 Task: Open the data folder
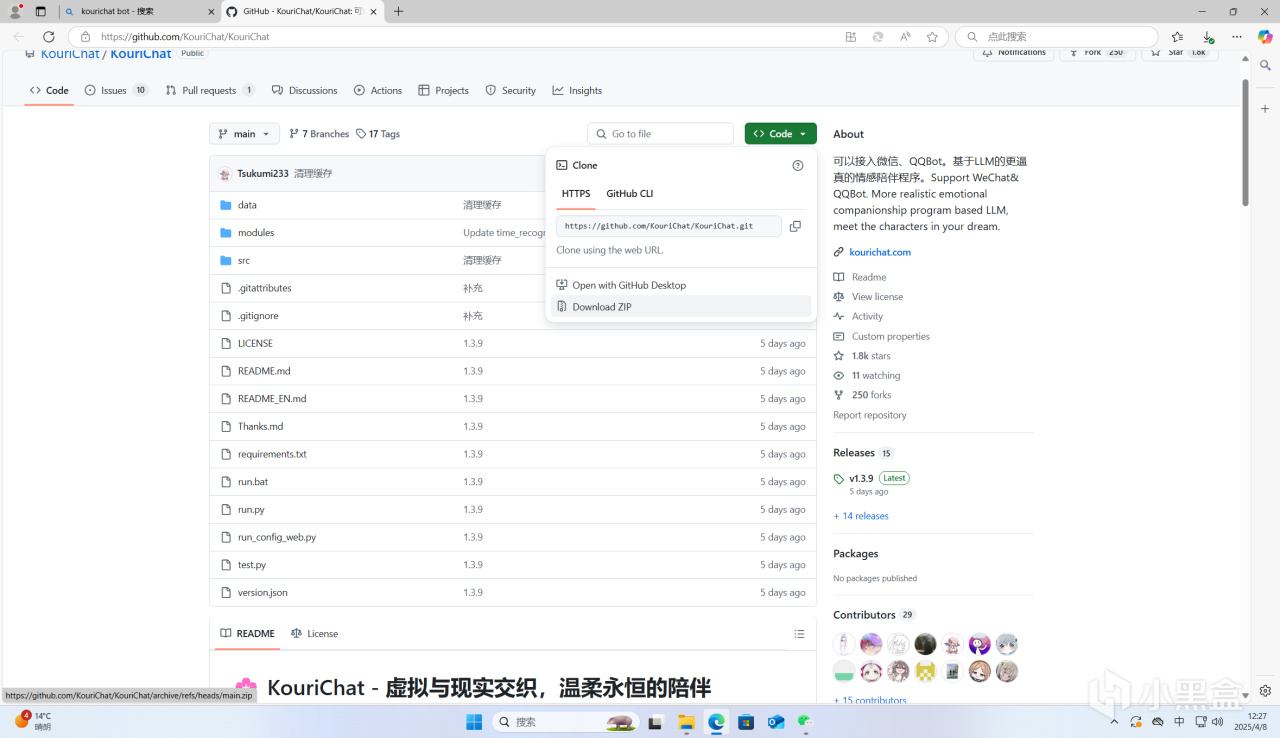(247, 205)
